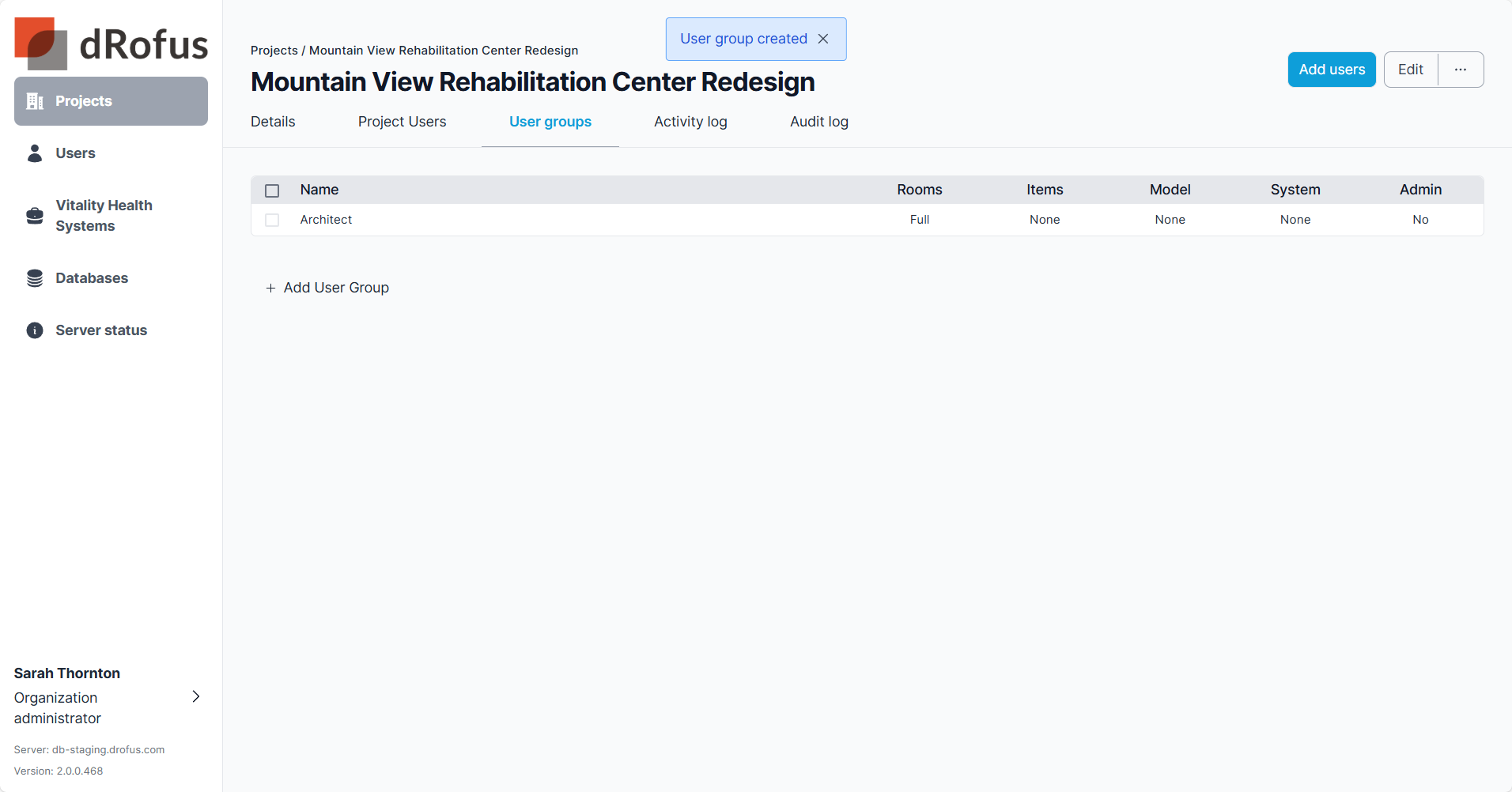1512x792 pixels.
Task: Click the Edit button
Action: coord(1410,70)
